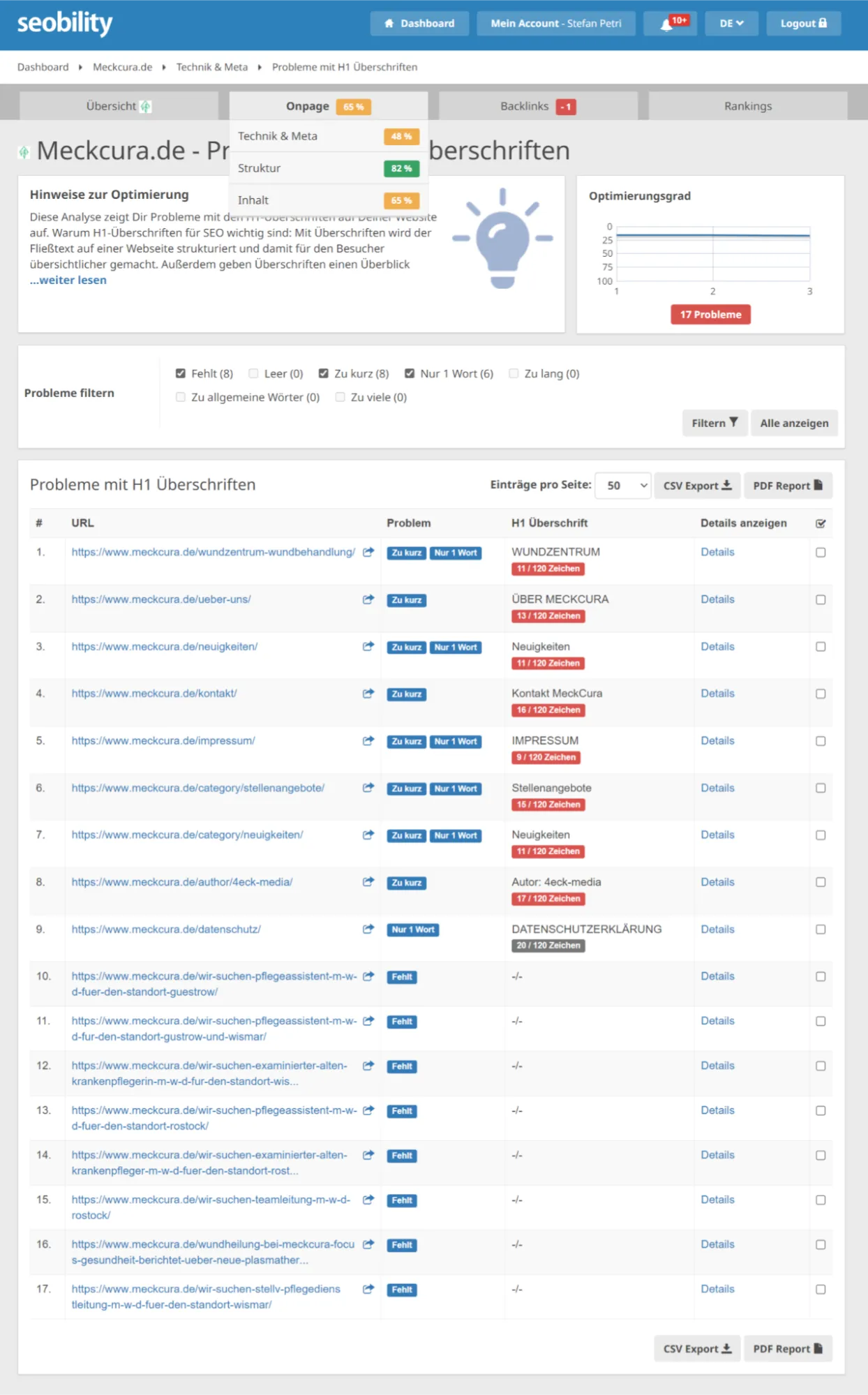Open Meckcura.de breadcrumb link
This screenshot has width=868, height=1395.
point(122,67)
